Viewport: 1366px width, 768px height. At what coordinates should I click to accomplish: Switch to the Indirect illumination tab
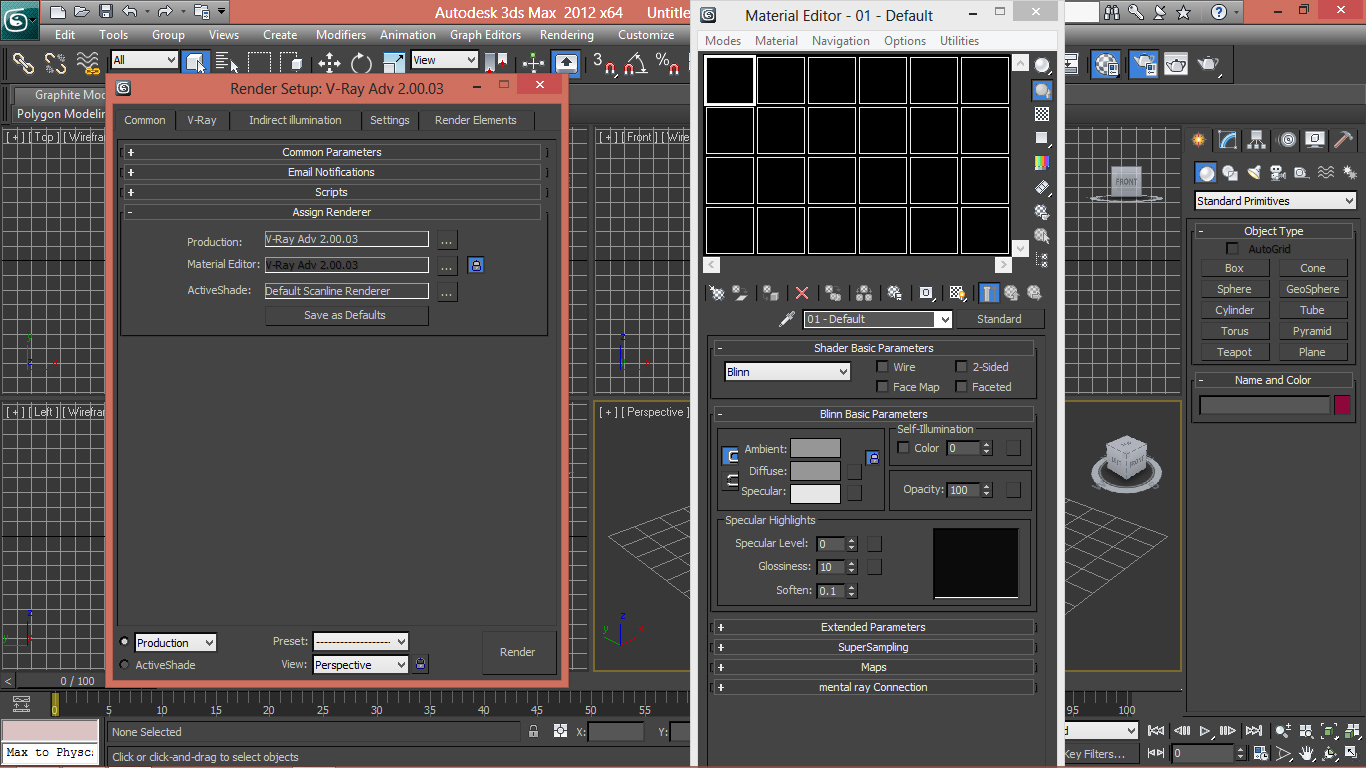coord(295,120)
